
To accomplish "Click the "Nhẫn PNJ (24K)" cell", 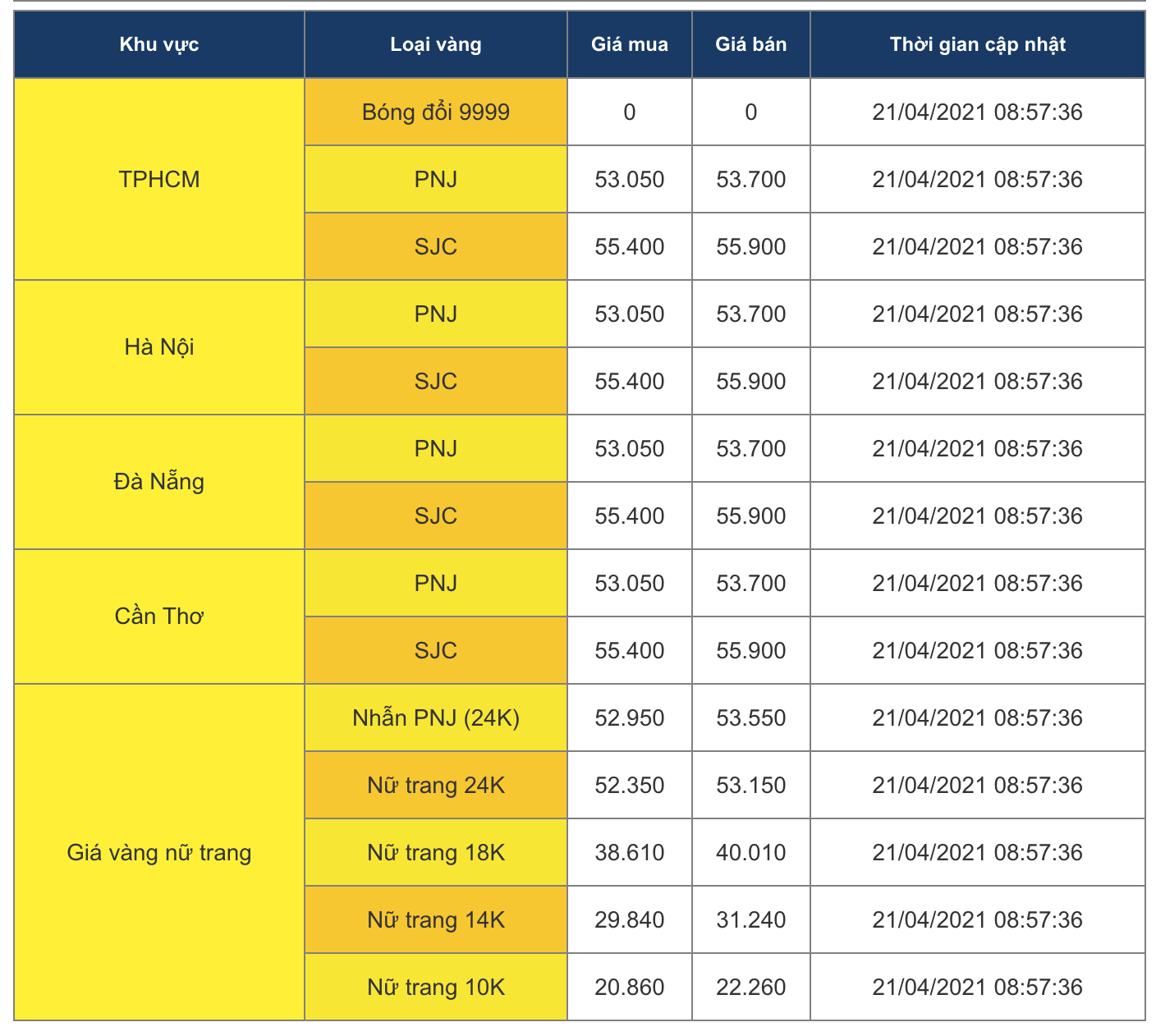I will click(436, 717).
